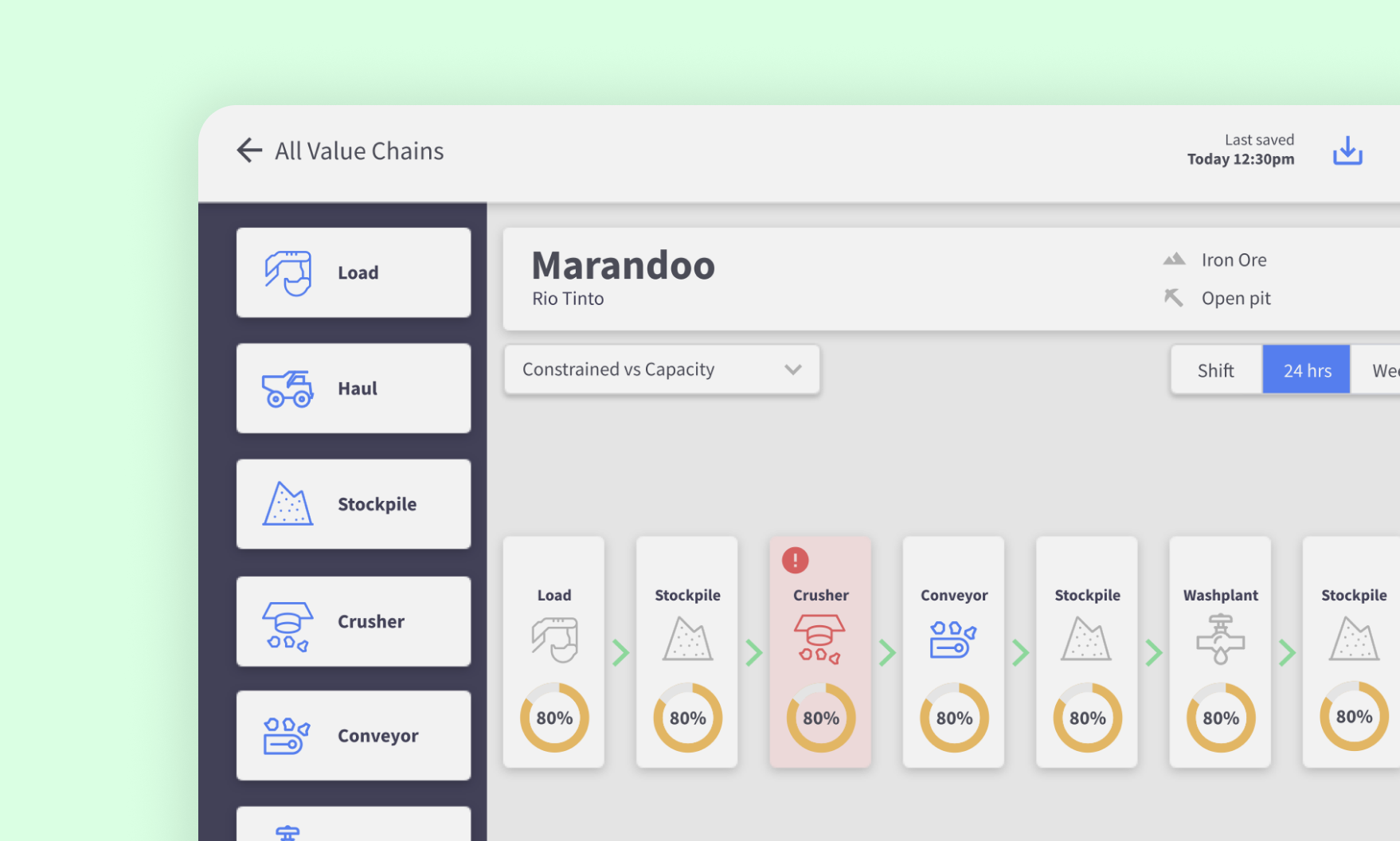
Task: Switch to the Shift time tab
Action: pyautogui.click(x=1215, y=370)
